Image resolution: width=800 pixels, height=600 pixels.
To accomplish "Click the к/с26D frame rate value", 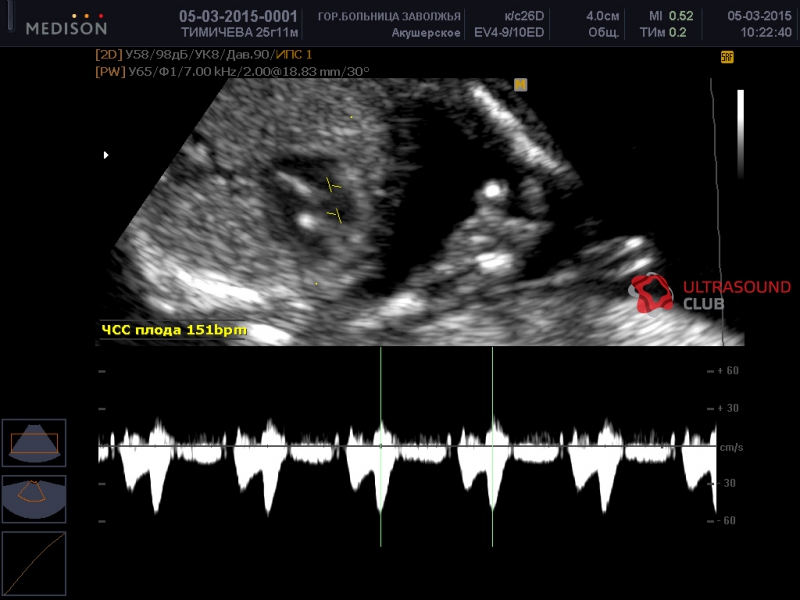I will tap(524, 16).
